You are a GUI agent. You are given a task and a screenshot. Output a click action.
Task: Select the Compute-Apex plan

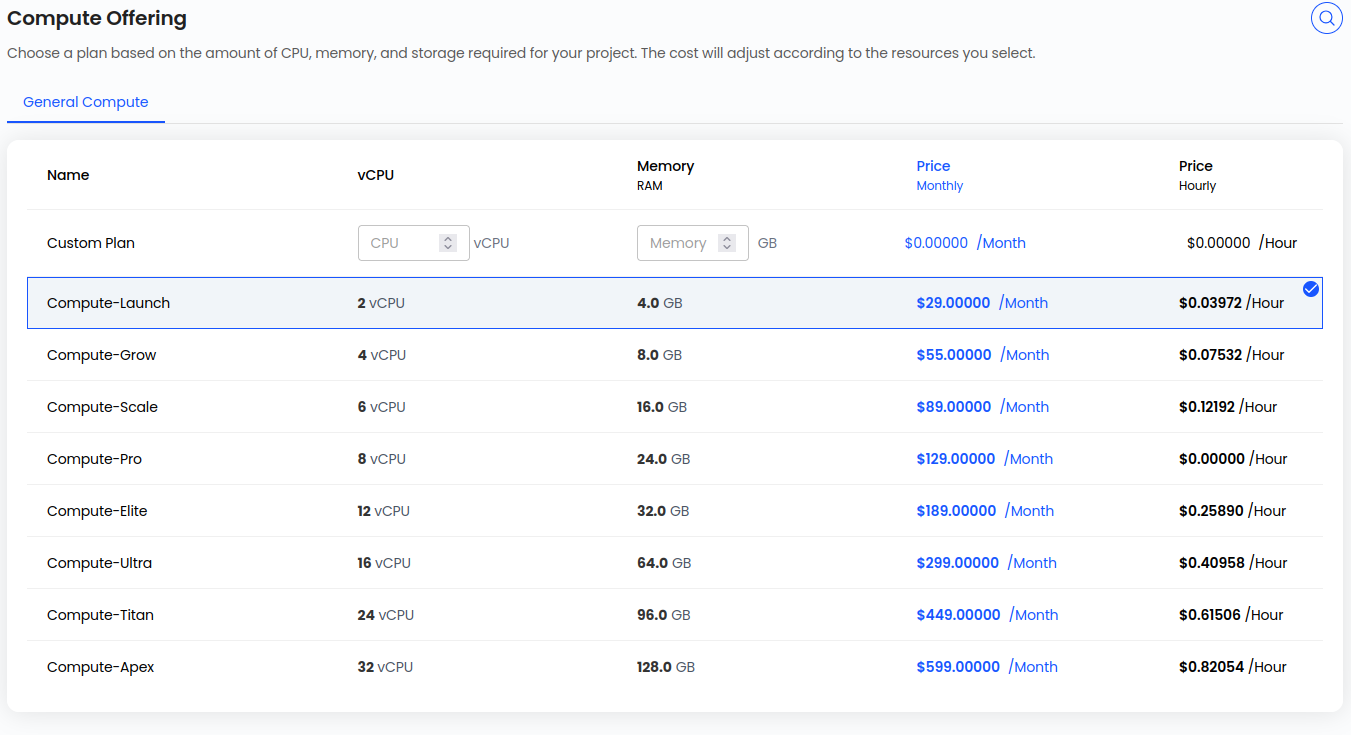[x=675, y=667]
